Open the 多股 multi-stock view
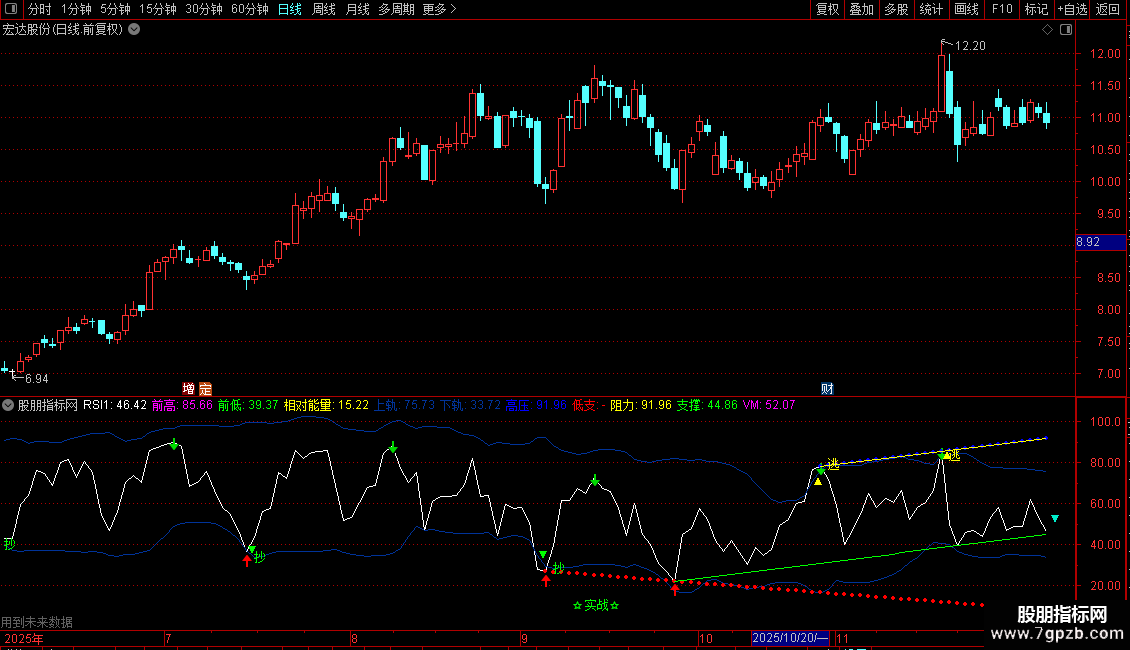1130x650 pixels. pos(897,9)
